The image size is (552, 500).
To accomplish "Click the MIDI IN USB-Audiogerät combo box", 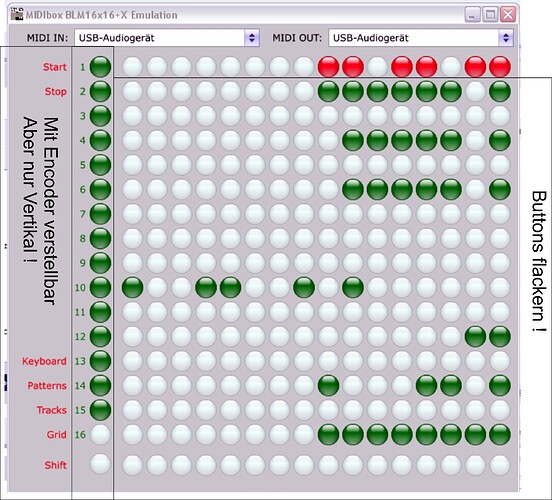I will [167, 38].
